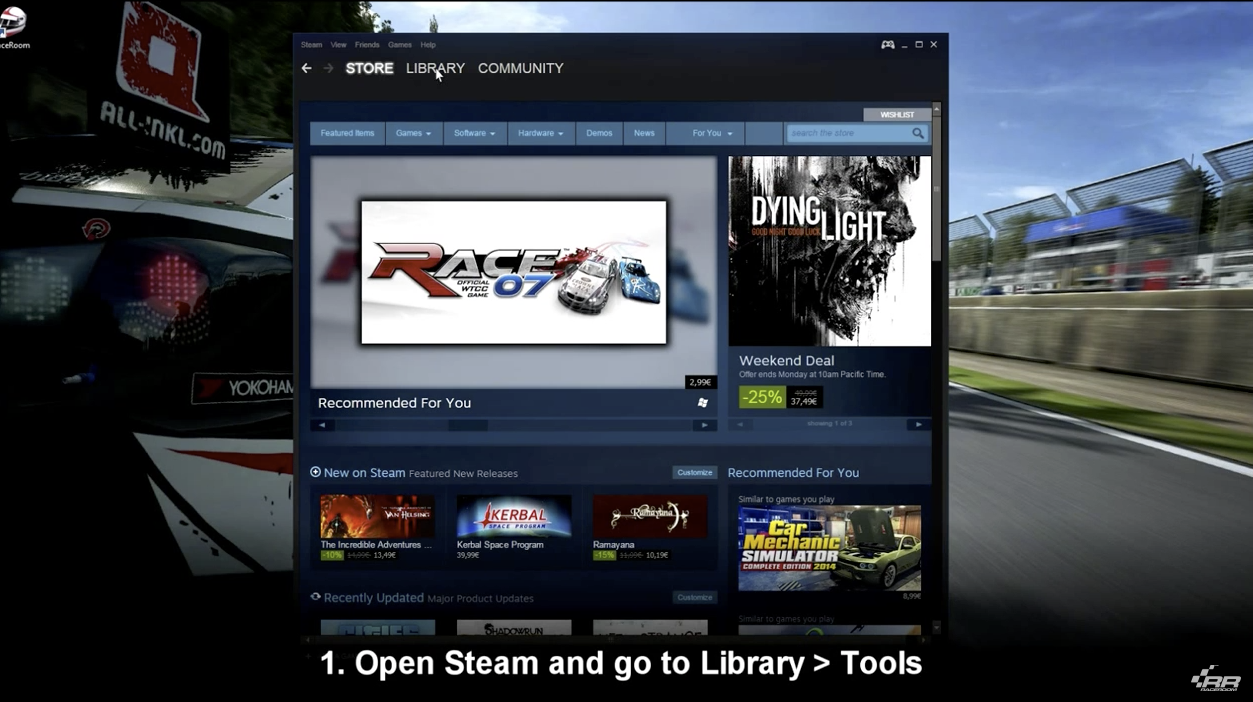Image resolution: width=1253 pixels, height=702 pixels.
Task: Click the Recently Updated heading
Action: coord(374,598)
